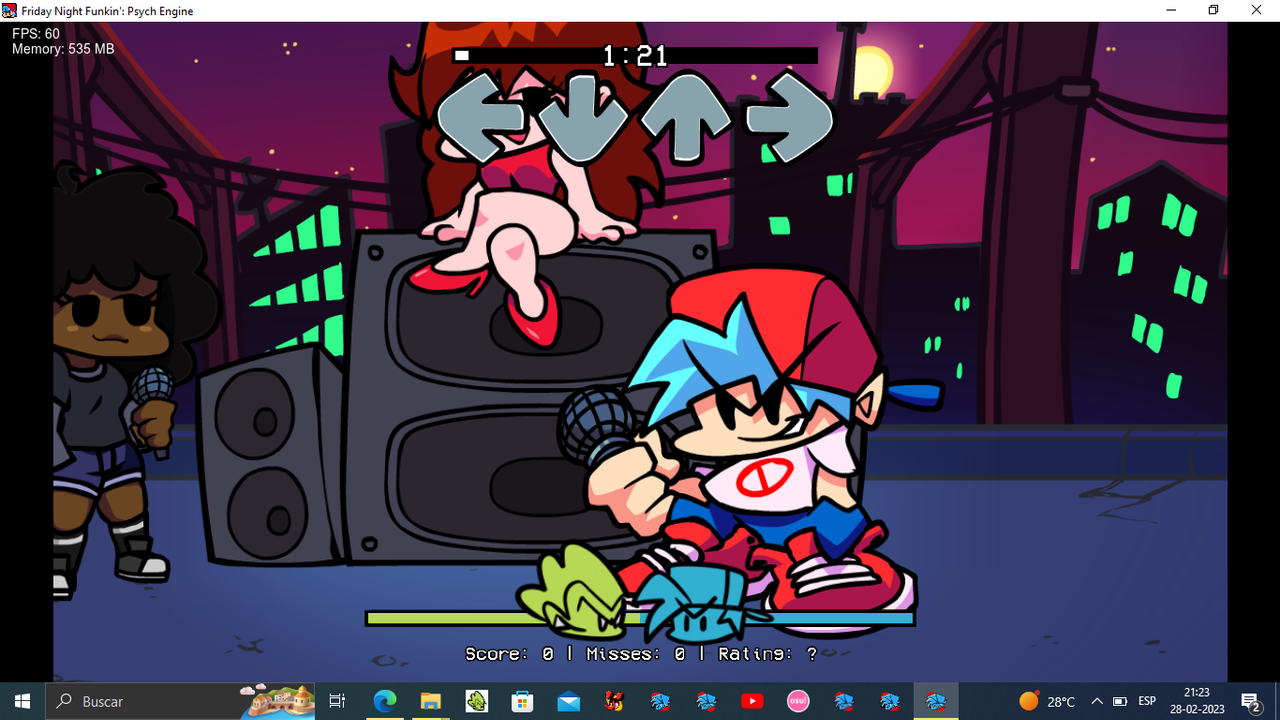Open Task View from the taskbar
This screenshot has height=720, width=1280.
tap(338, 701)
